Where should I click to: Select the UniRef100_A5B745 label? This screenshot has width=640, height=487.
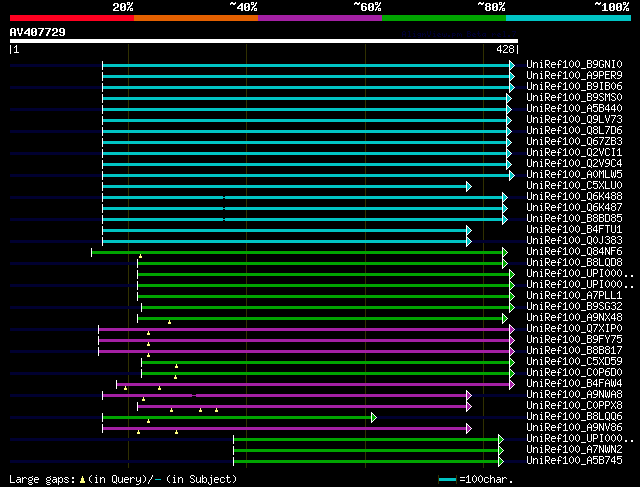574,461
